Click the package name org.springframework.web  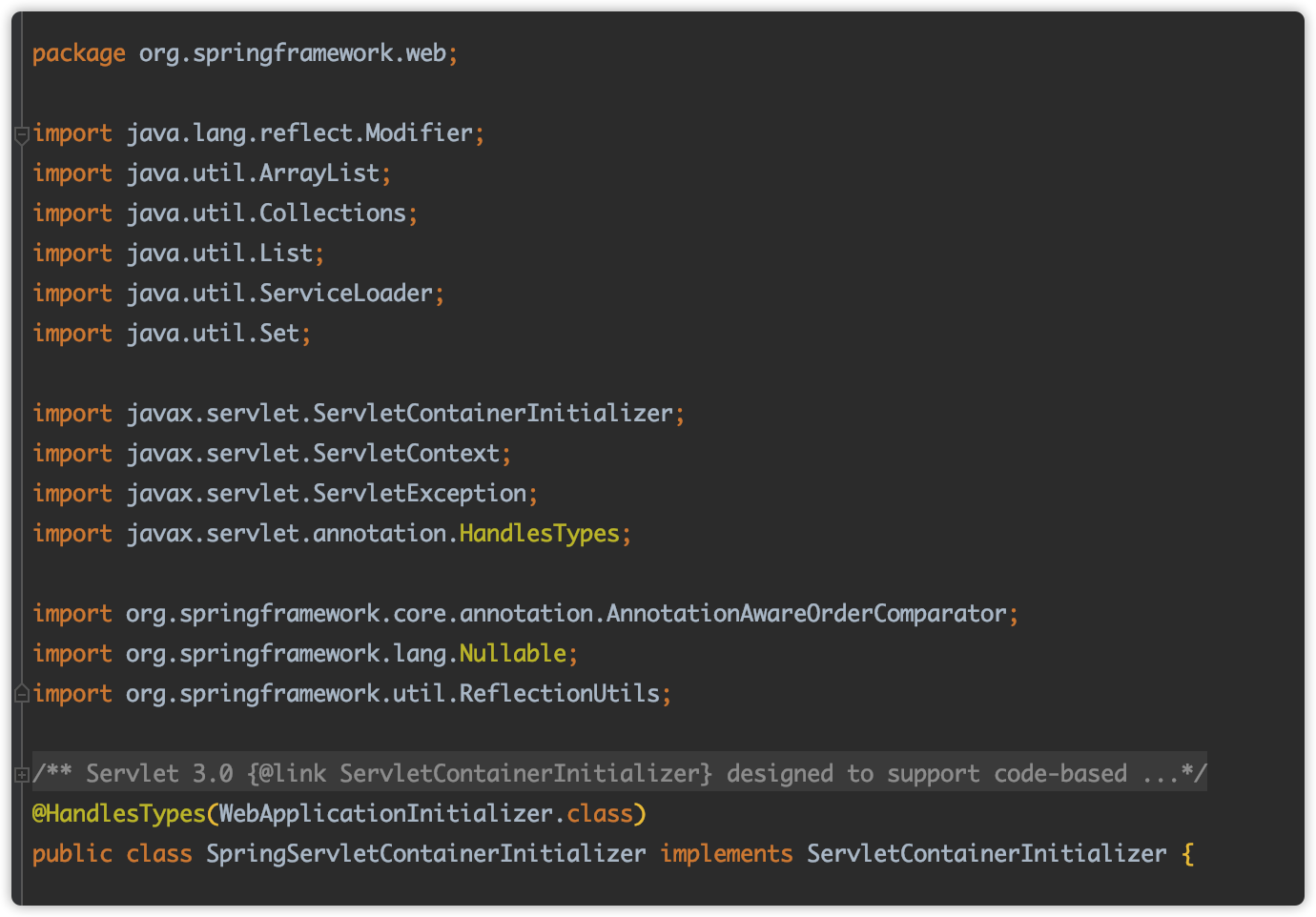[292, 52]
